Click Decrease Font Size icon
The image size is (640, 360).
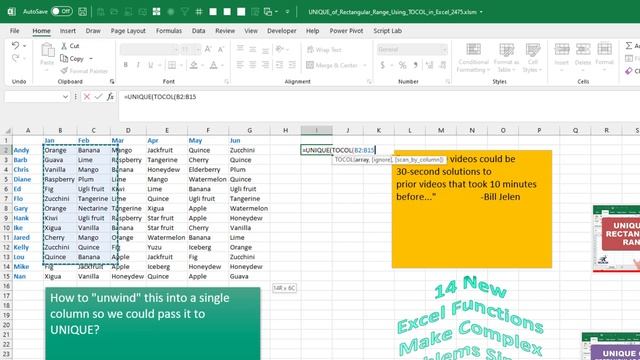(x=221, y=49)
